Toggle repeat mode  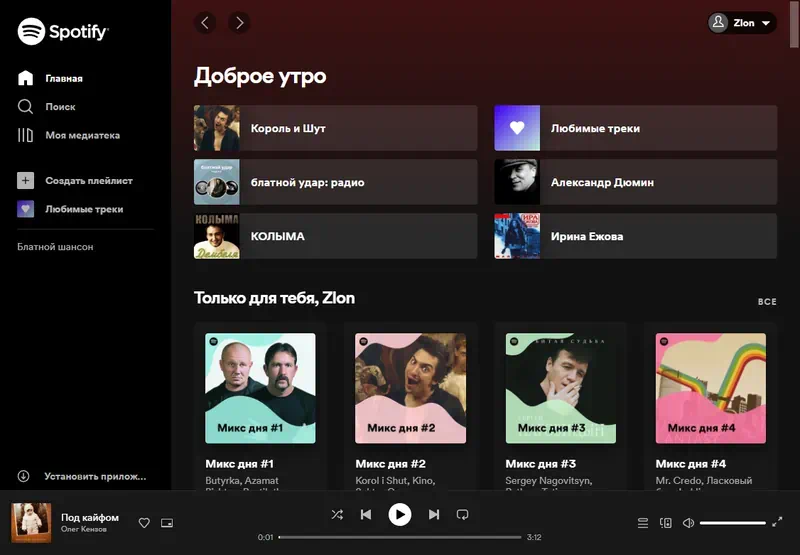[x=462, y=515]
